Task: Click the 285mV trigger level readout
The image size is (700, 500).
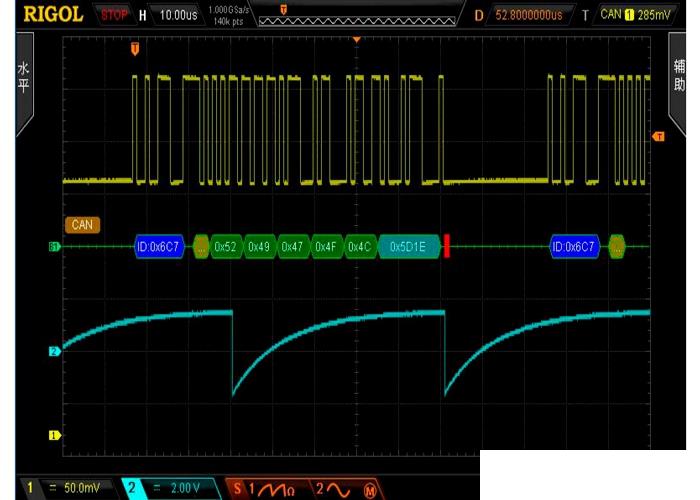Action: pyautogui.click(x=654, y=15)
